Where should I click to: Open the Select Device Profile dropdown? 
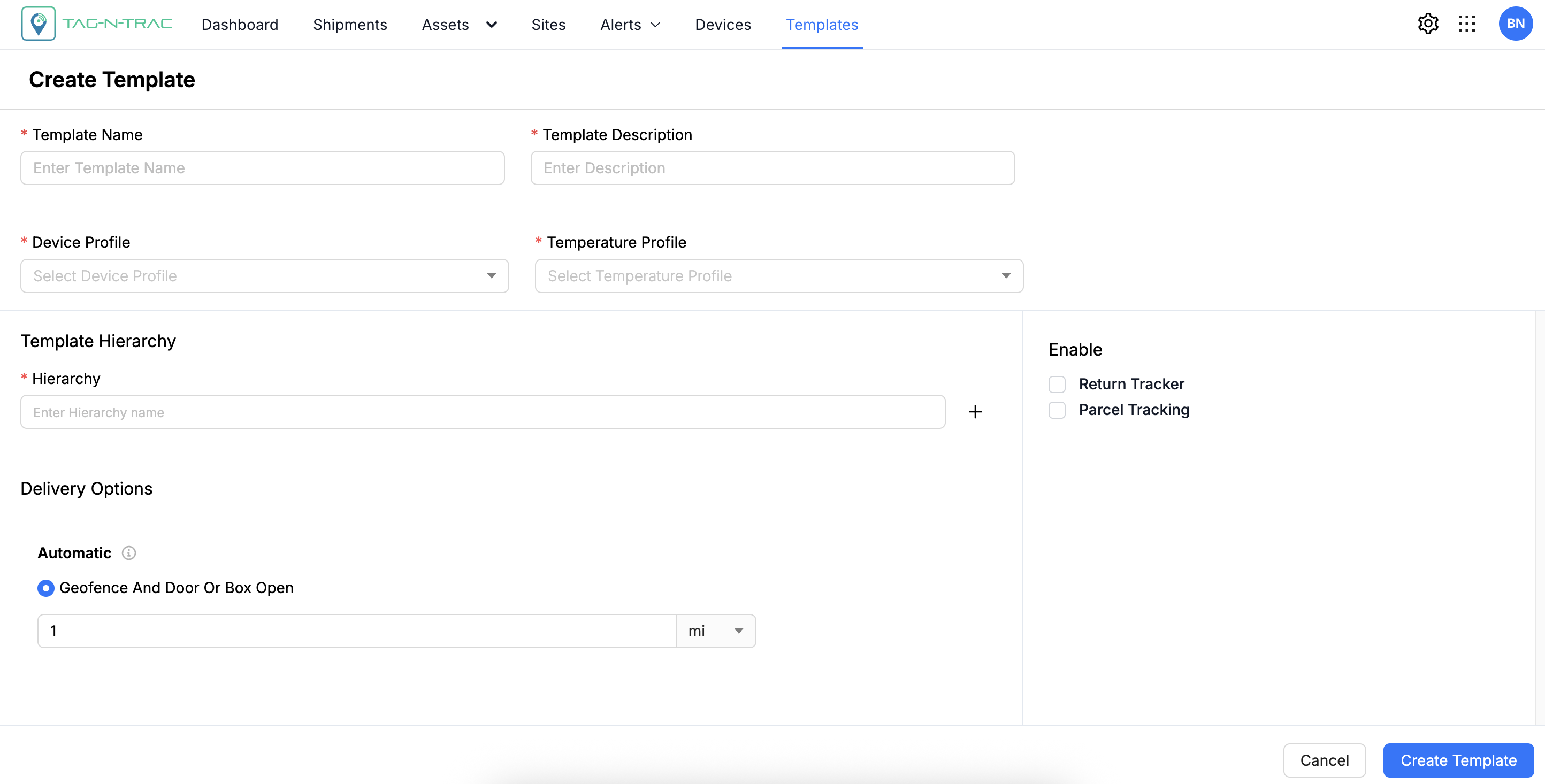[264, 276]
